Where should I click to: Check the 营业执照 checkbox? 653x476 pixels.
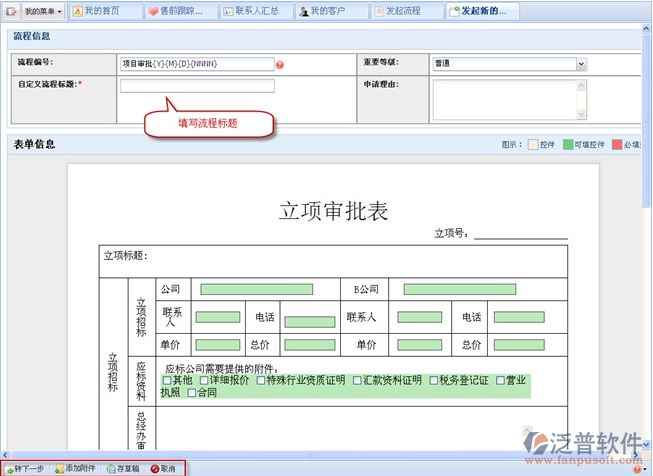[501, 380]
